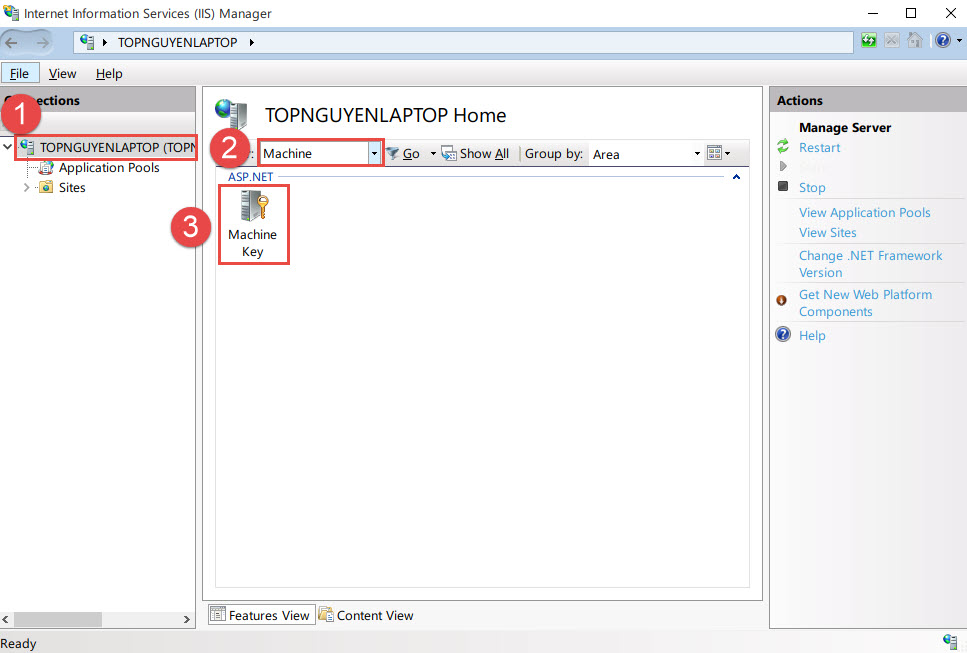Open the View menu
This screenshot has width=967, height=653.
pyautogui.click(x=62, y=73)
